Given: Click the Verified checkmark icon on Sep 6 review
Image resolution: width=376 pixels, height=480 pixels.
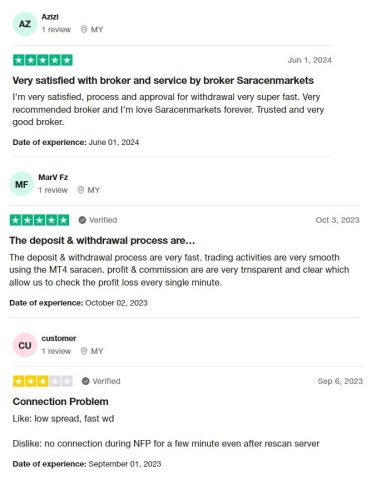Looking at the screenshot, I should [85, 381].
